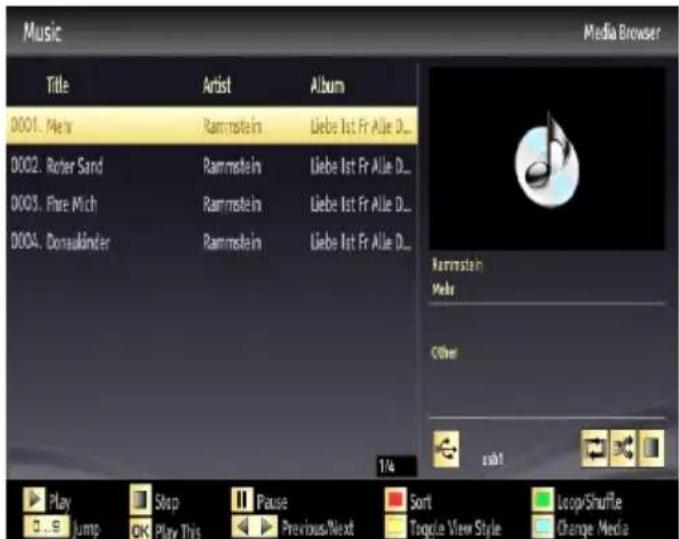Click the Stop label
The height and width of the screenshot is (539, 679).
tap(167, 502)
